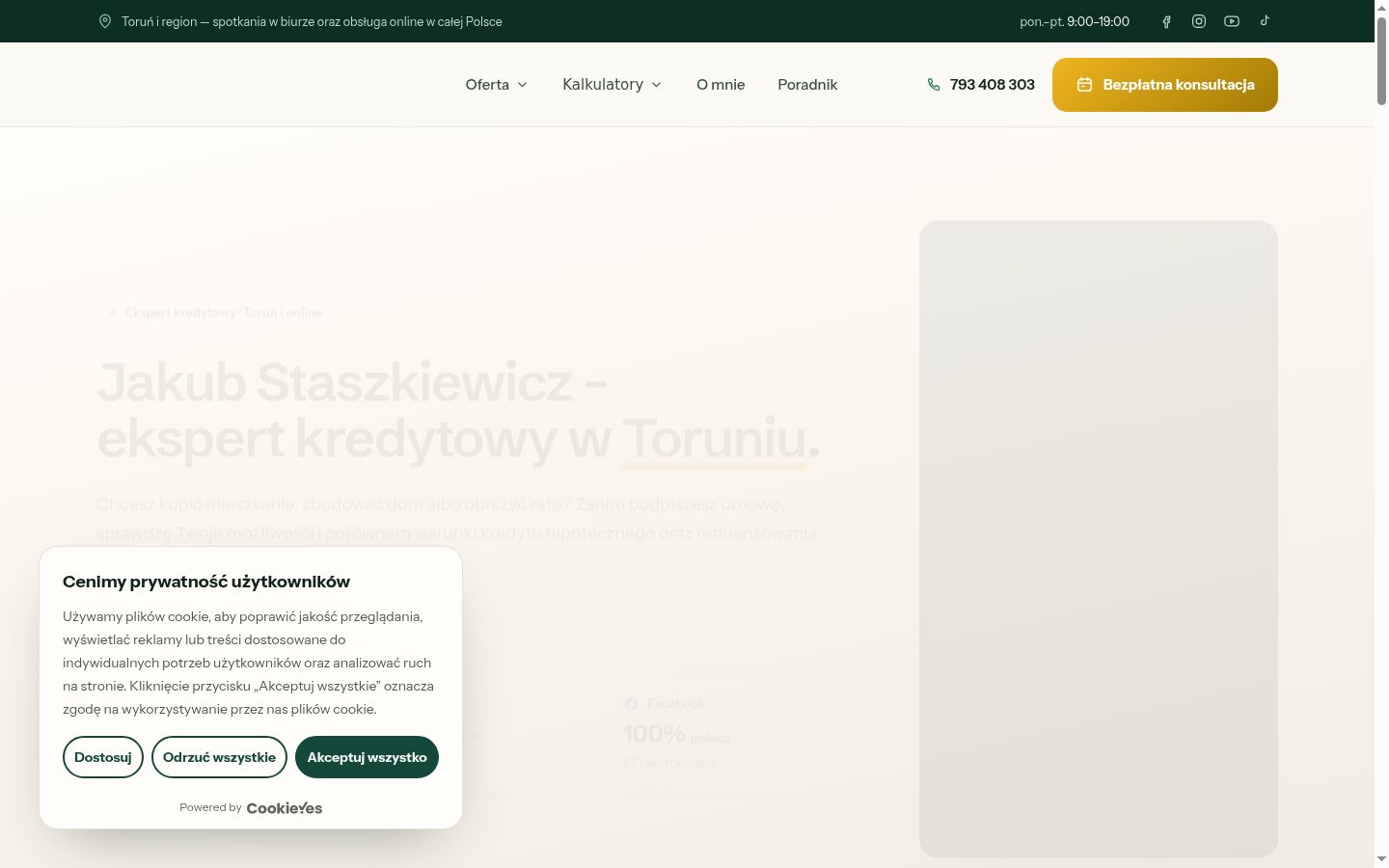This screenshot has height=868, width=1389.
Task: Open the CookieYes logo link
Action: (x=285, y=808)
